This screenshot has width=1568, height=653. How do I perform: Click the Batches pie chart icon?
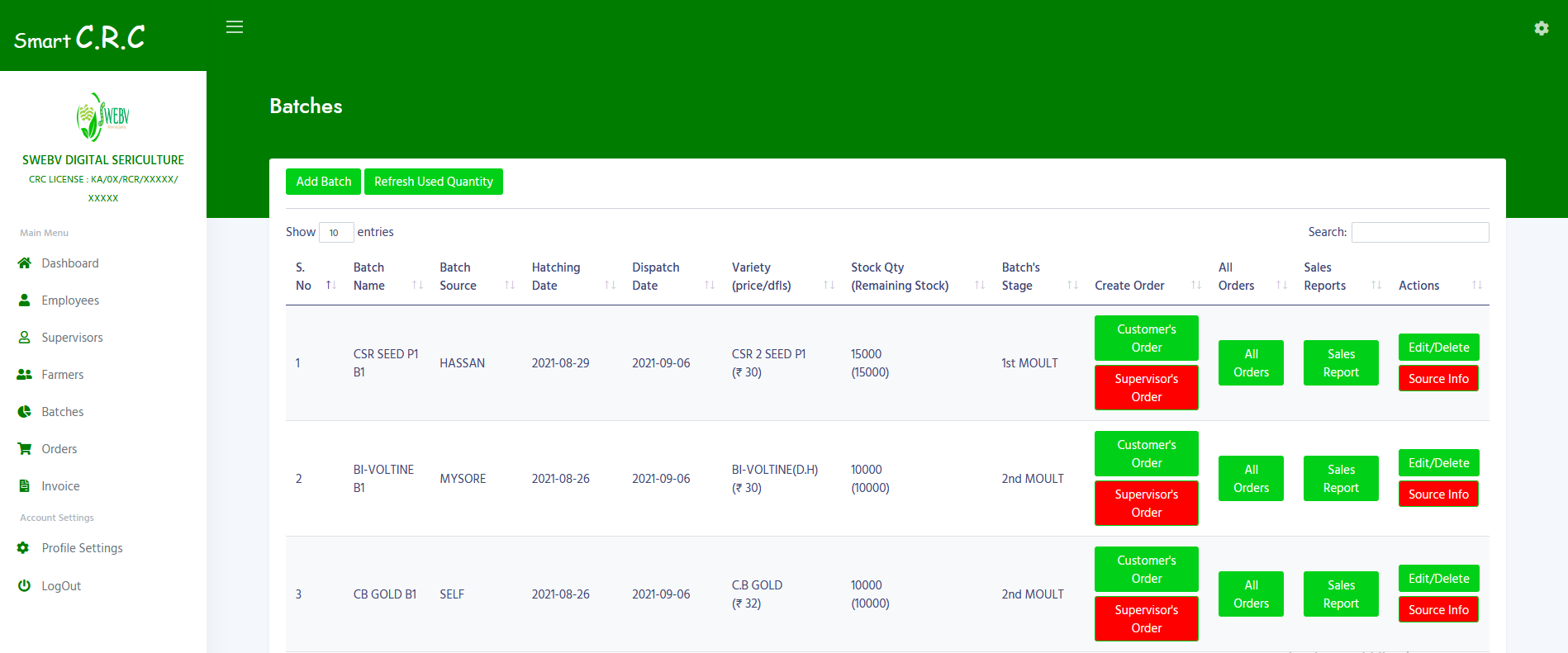click(x=25, y=412)
